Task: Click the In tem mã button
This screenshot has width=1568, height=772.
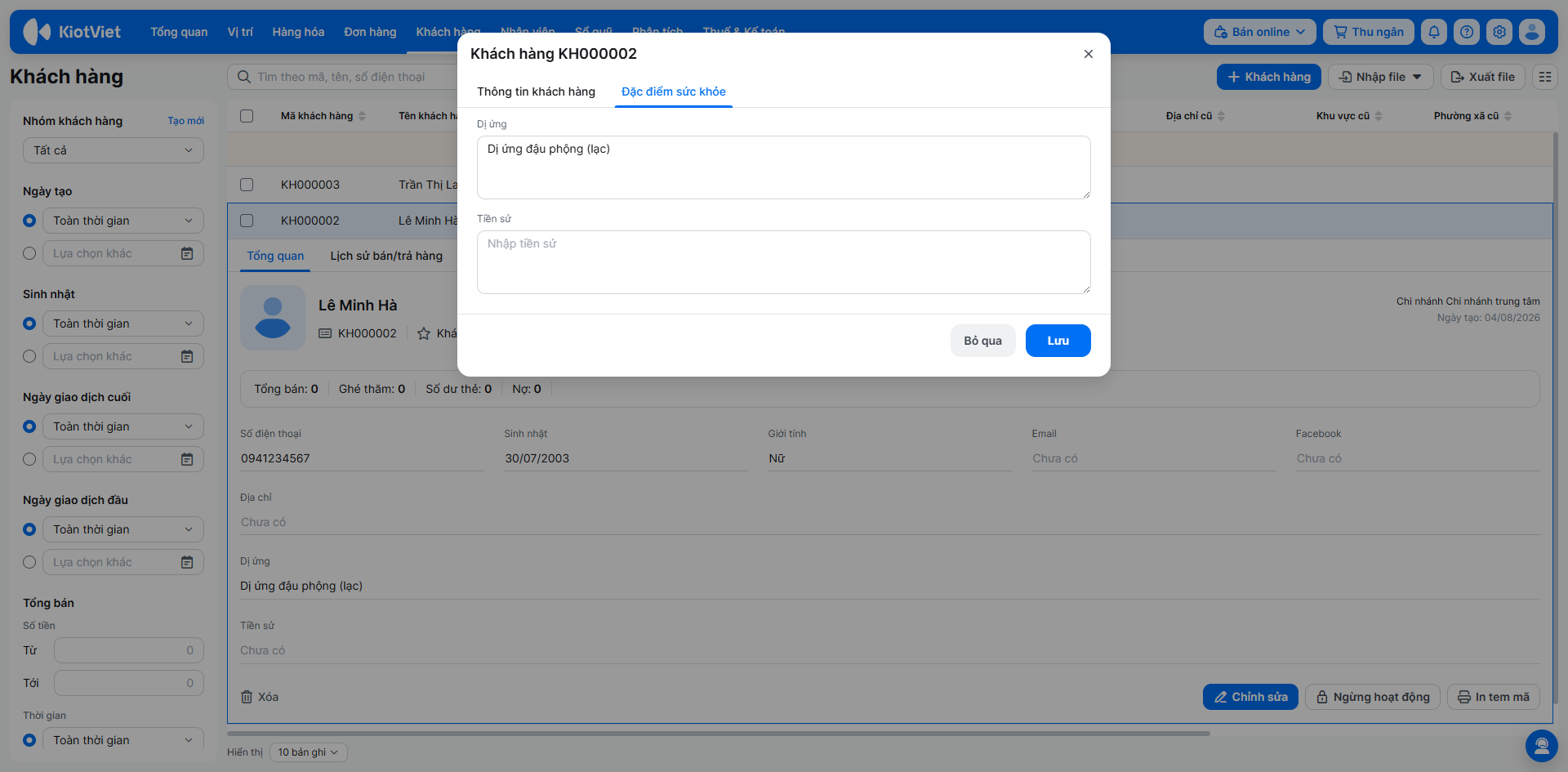Action: point(1494,697)
